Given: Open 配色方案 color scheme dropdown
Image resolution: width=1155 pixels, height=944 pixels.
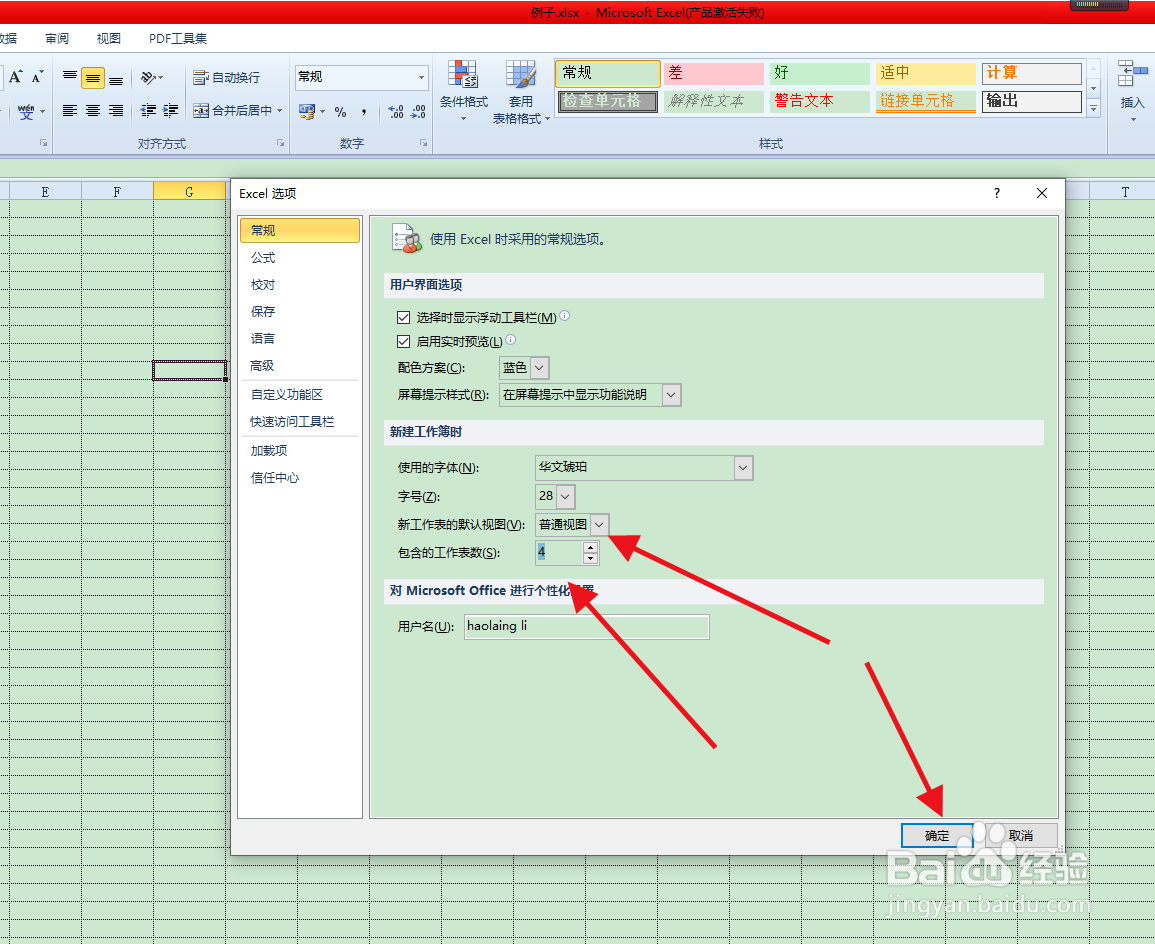Looking at the screenshot, I should (x=539, y=367).
